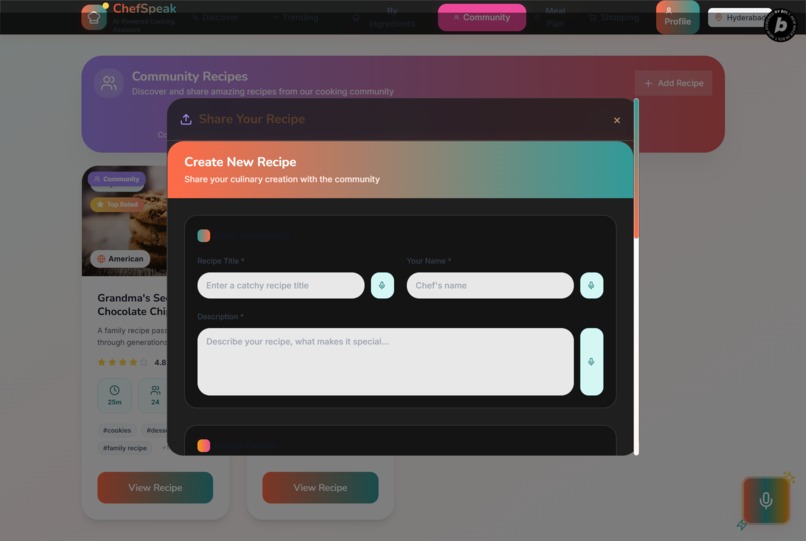Focus the Your Name input field

click(490, 285)
